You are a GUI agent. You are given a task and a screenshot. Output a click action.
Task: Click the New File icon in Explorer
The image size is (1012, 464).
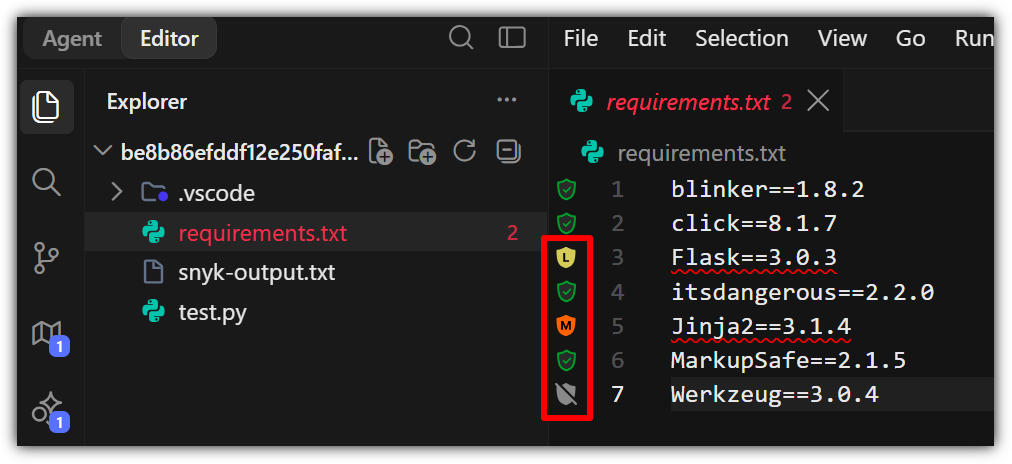pyautogui.click(x=381, y=152)
